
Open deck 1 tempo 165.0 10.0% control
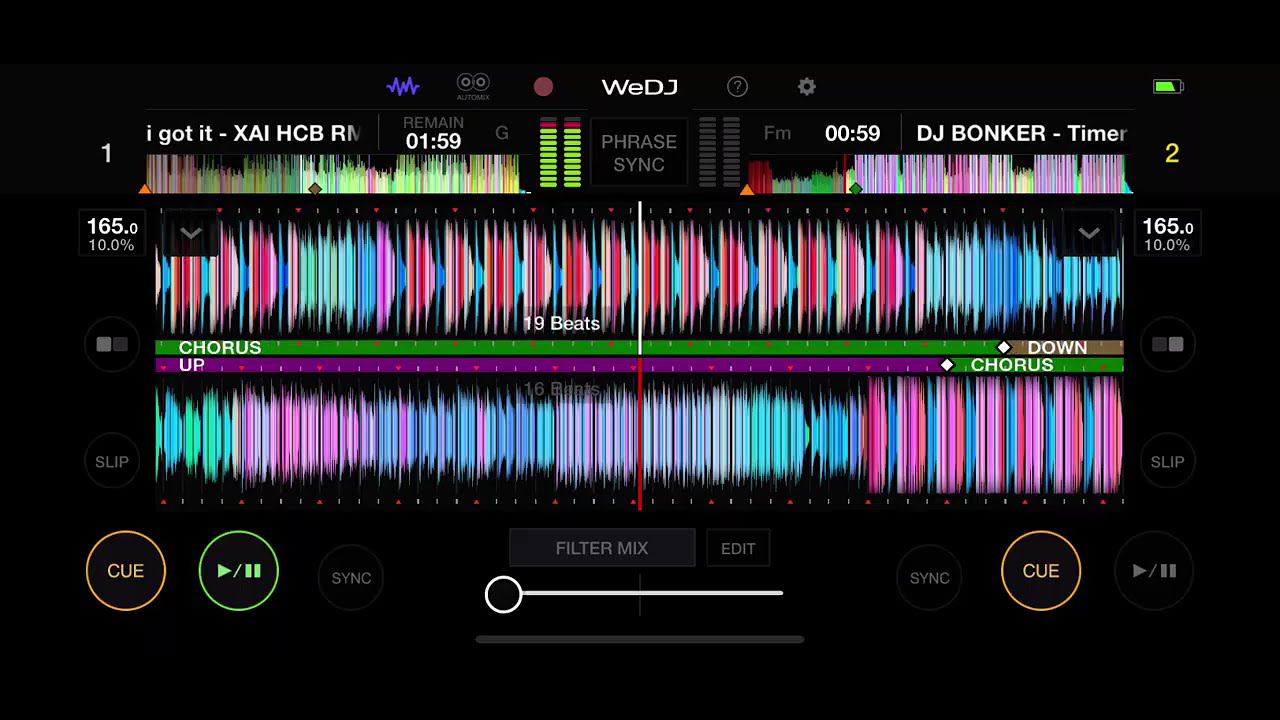(112, 235)
